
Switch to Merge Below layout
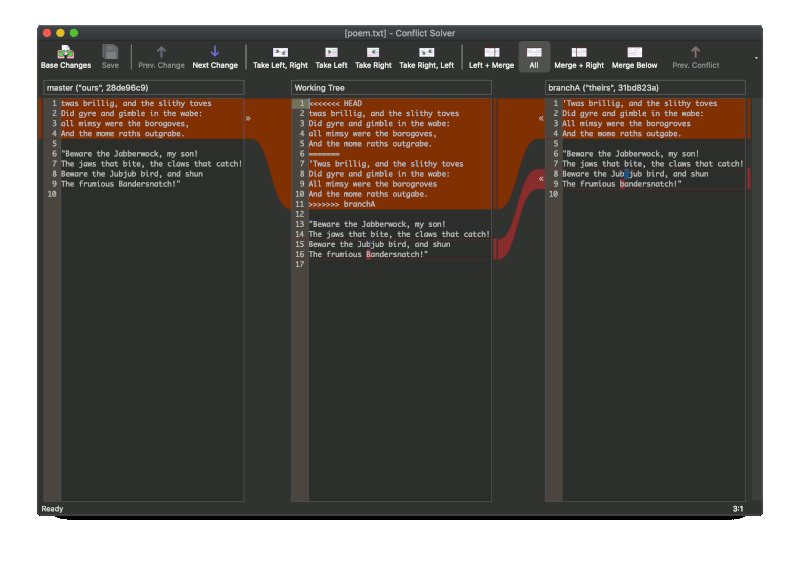tap(634, 57)
